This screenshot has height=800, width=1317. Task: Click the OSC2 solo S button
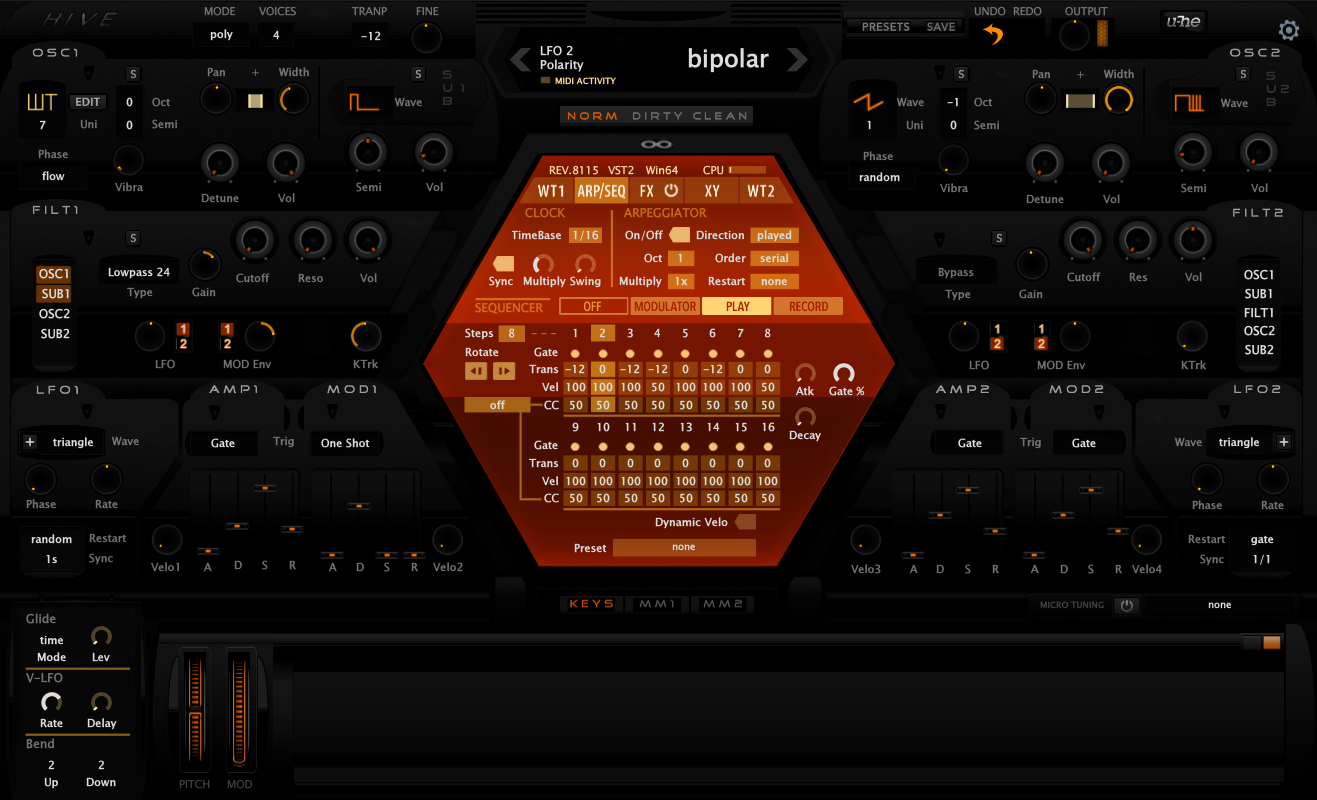point(961,74)
